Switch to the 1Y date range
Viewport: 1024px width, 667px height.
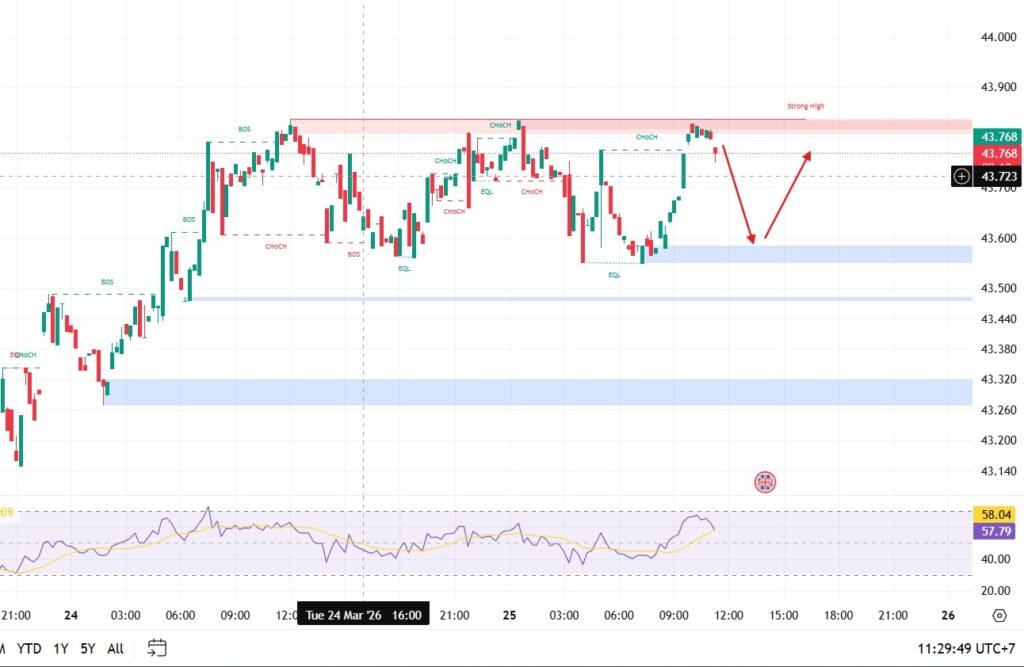click(62, 648)
